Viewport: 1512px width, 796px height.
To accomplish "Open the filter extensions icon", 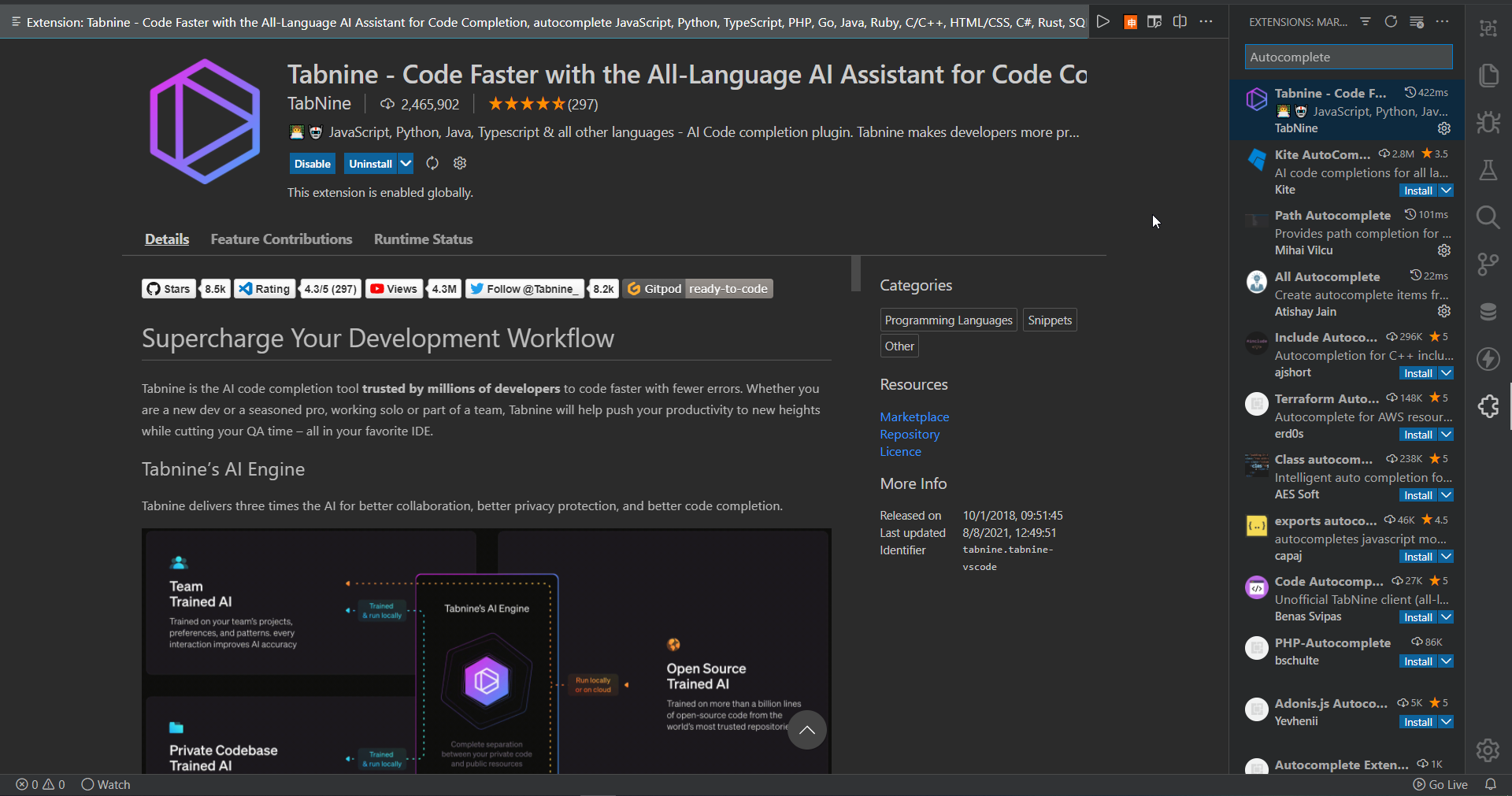I will [1365, 22].
